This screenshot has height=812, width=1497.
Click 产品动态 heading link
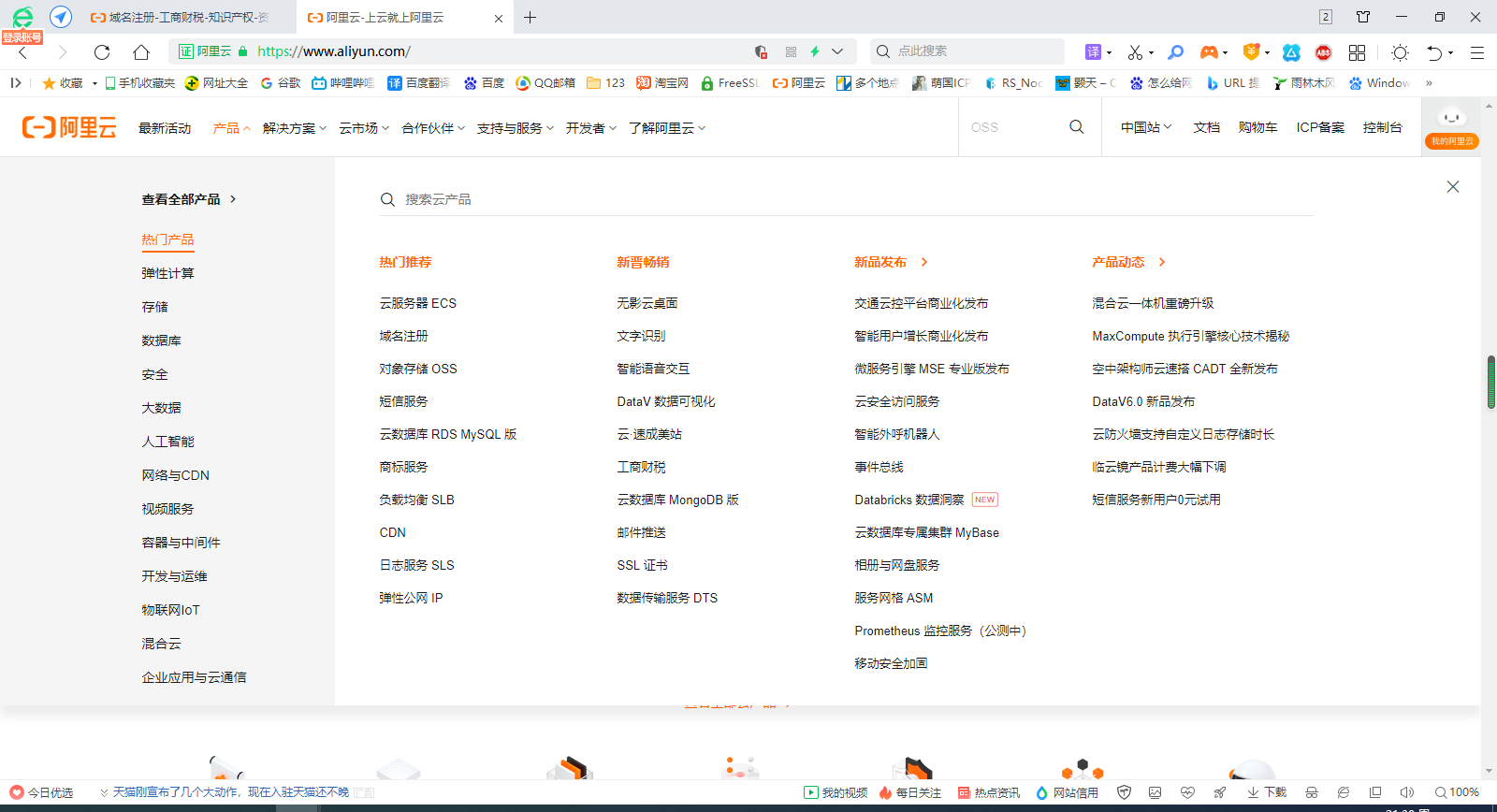1127,262
